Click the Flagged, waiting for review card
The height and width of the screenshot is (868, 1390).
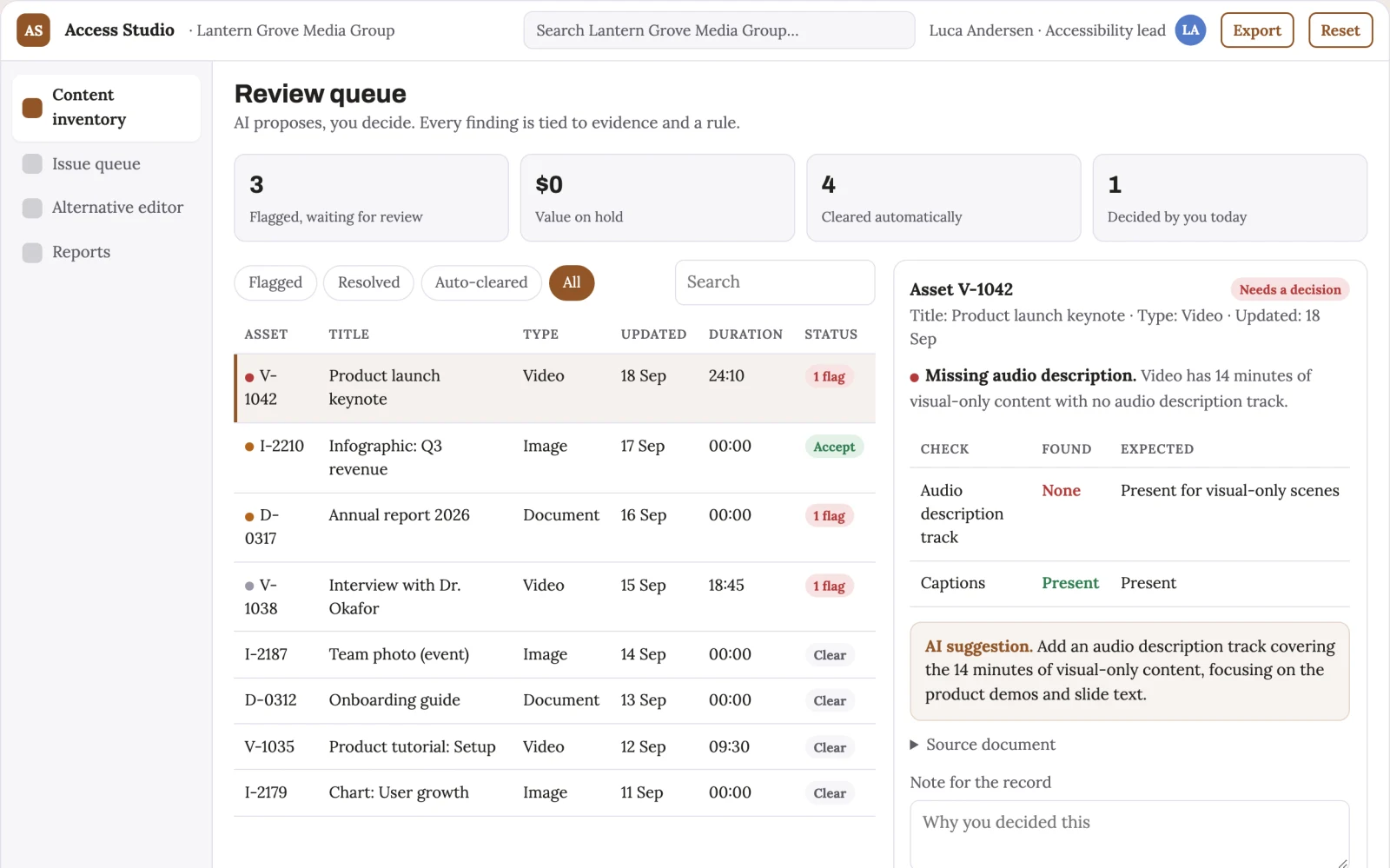(x=371, y=198)
